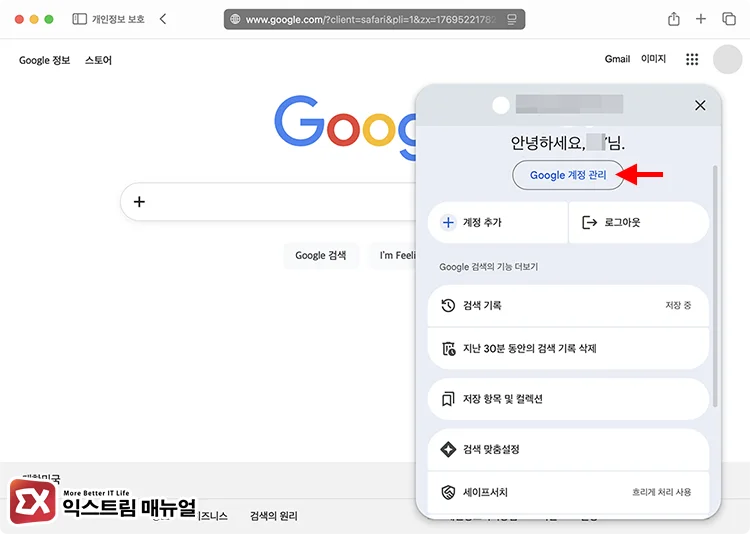Open 저장 항목 및 컬렉션
The width and height of the screenshot is (750, 534).
[568, 399]
